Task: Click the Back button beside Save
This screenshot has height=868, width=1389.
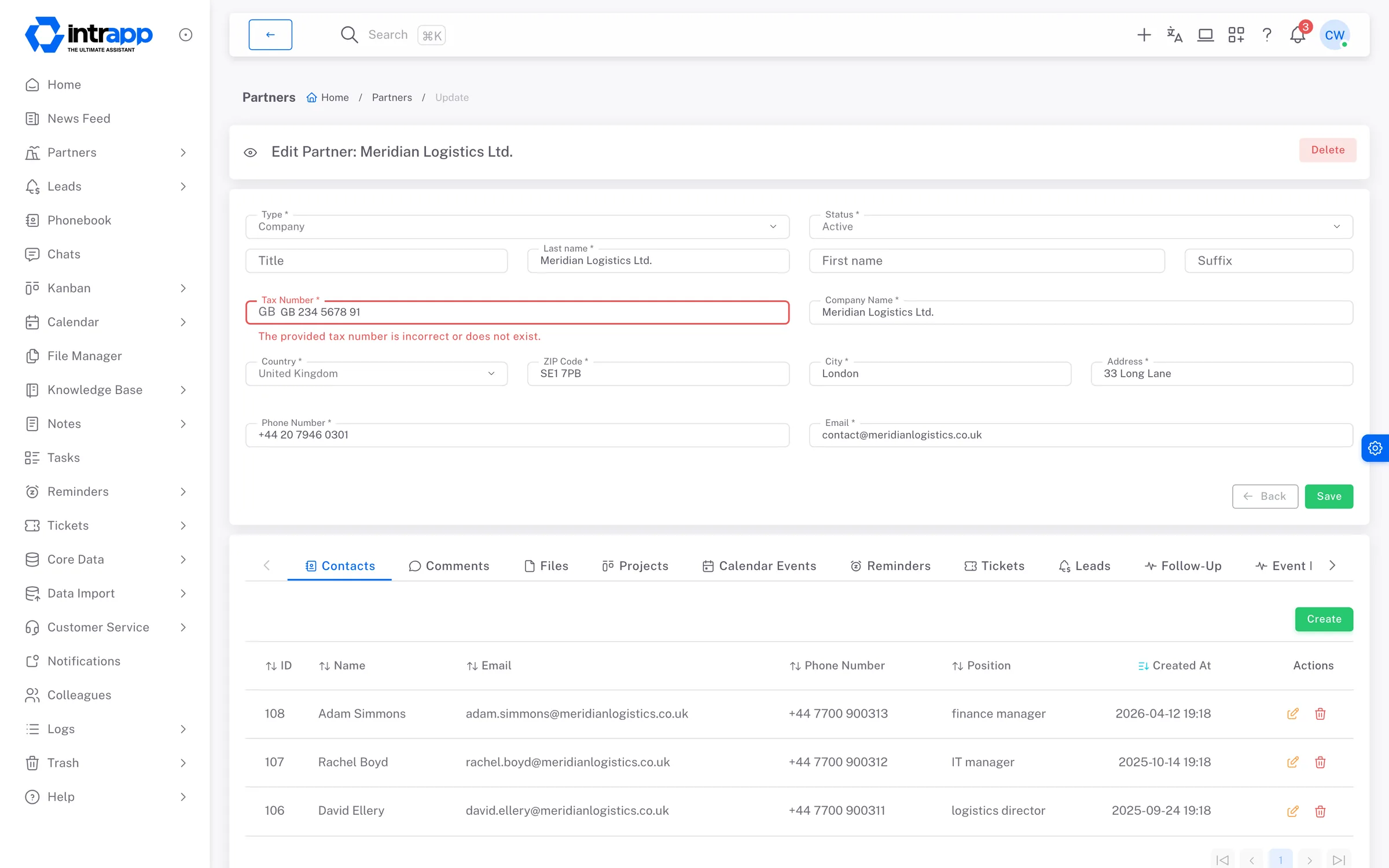Action: [x=1265, y=496]
